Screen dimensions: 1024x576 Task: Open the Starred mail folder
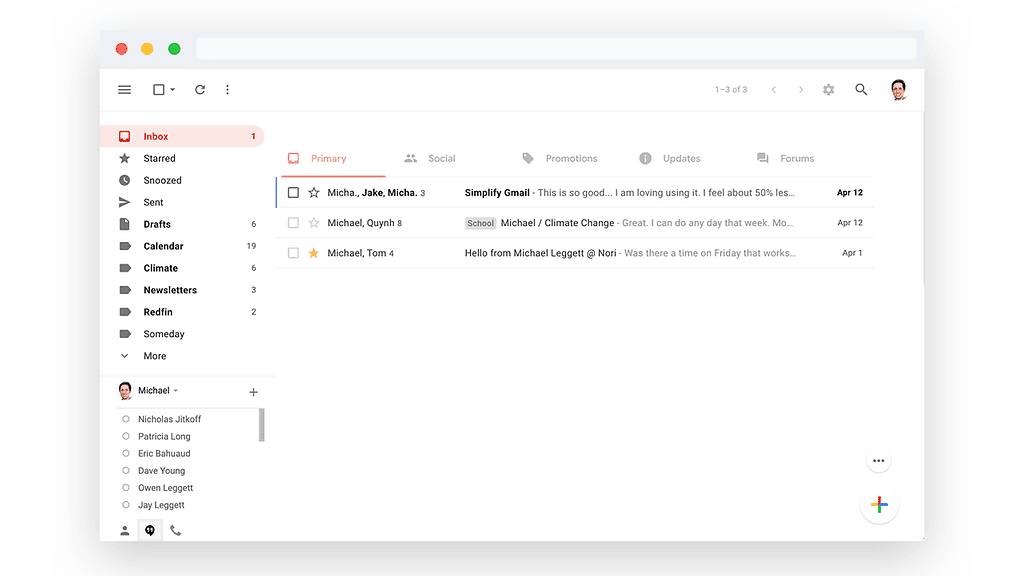click(159, 159)
